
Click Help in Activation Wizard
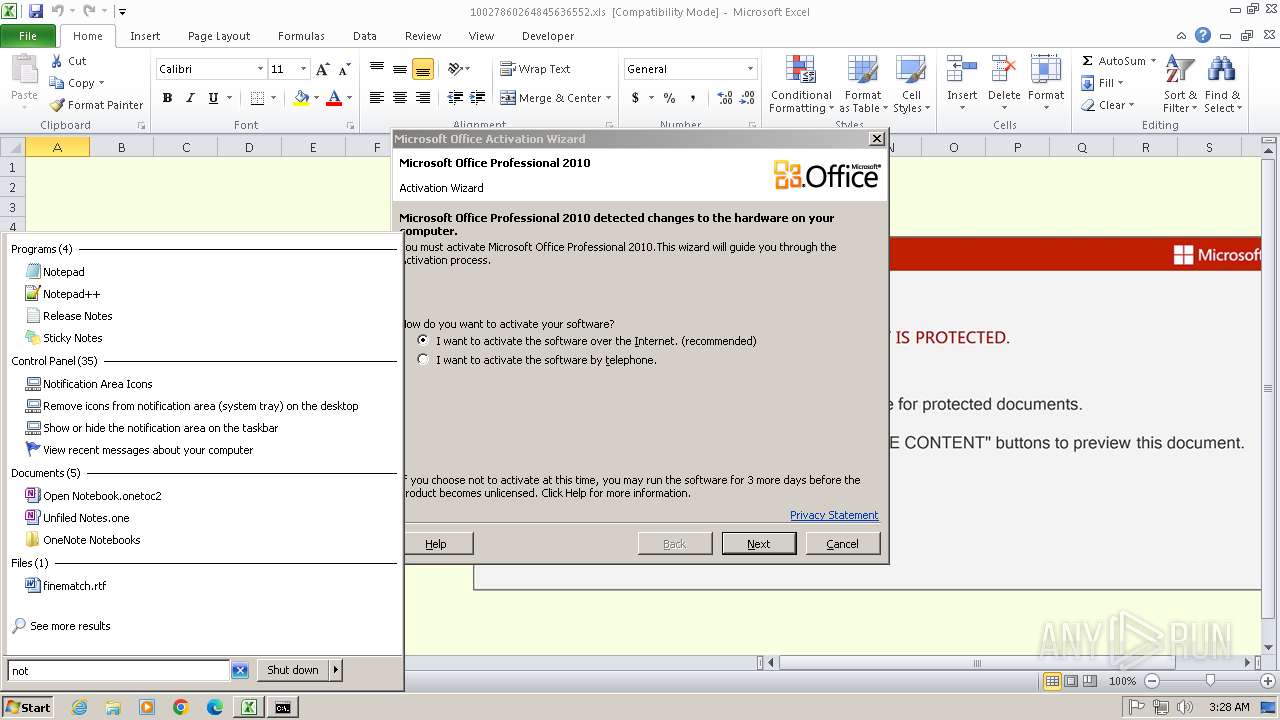click(x=436, y=544)
